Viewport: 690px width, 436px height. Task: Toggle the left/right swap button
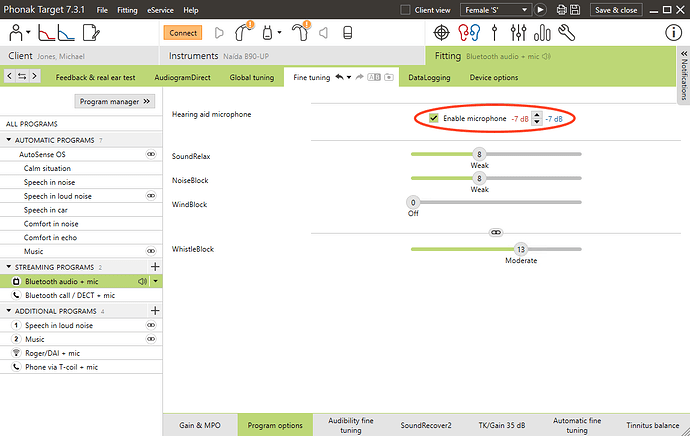click(x=22, y=77)
